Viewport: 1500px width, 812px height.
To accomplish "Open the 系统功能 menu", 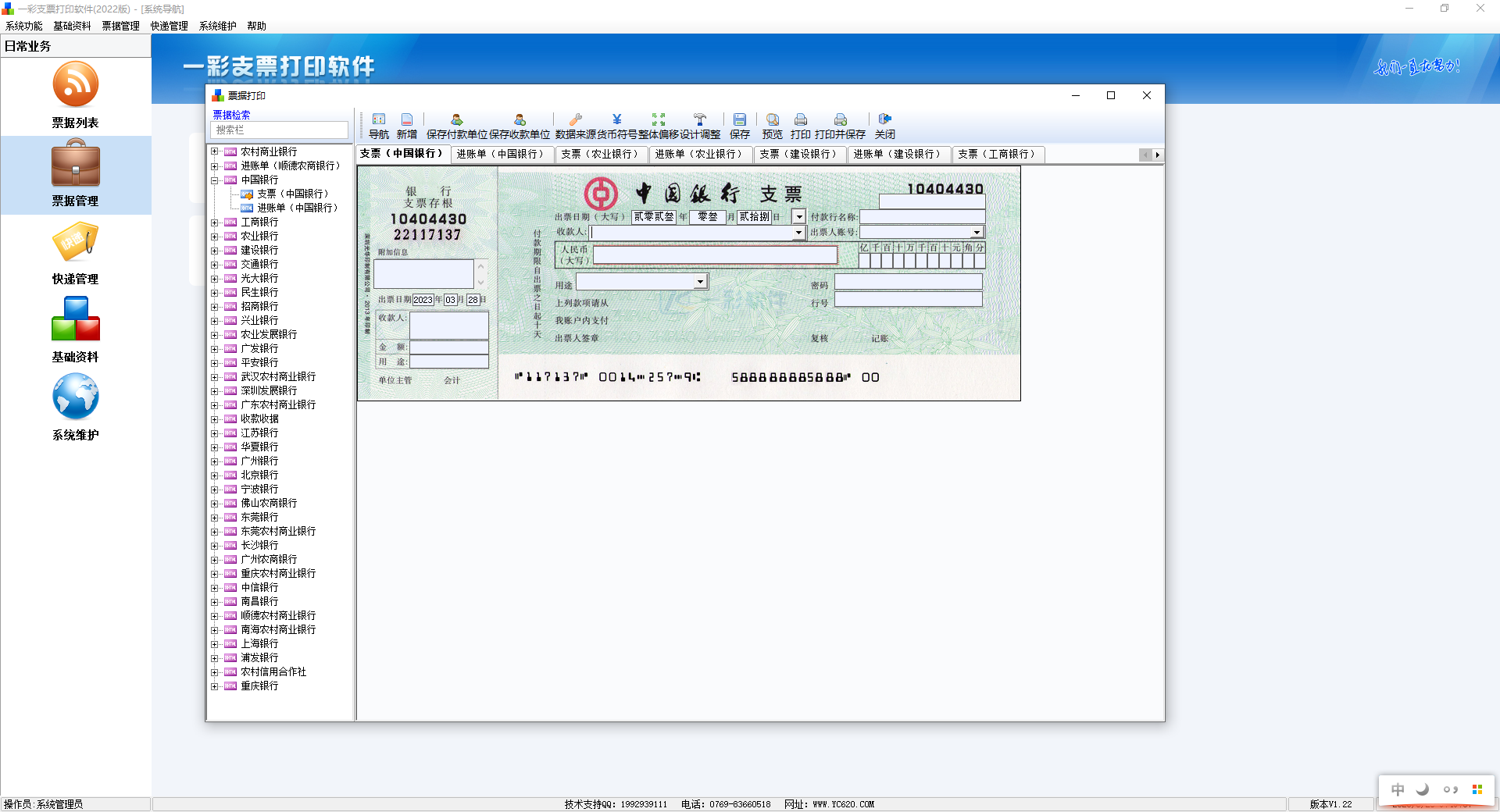I will point(24,26).
